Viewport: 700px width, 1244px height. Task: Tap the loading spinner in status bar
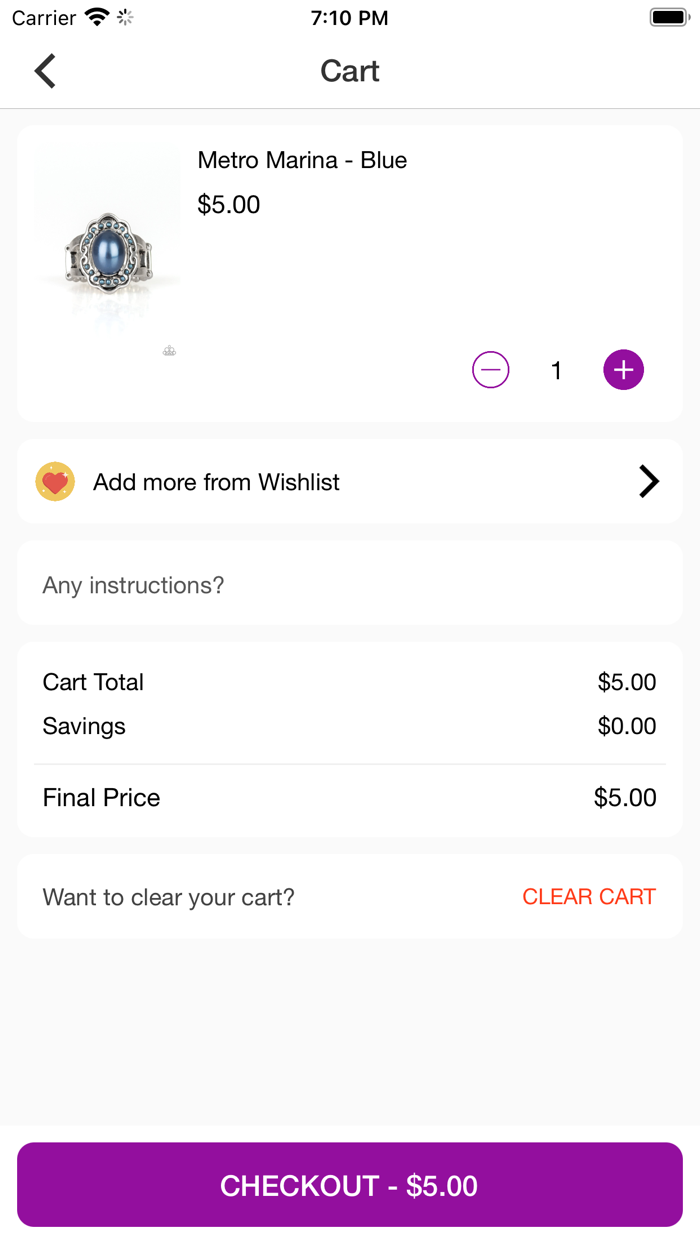pos(125,18)
